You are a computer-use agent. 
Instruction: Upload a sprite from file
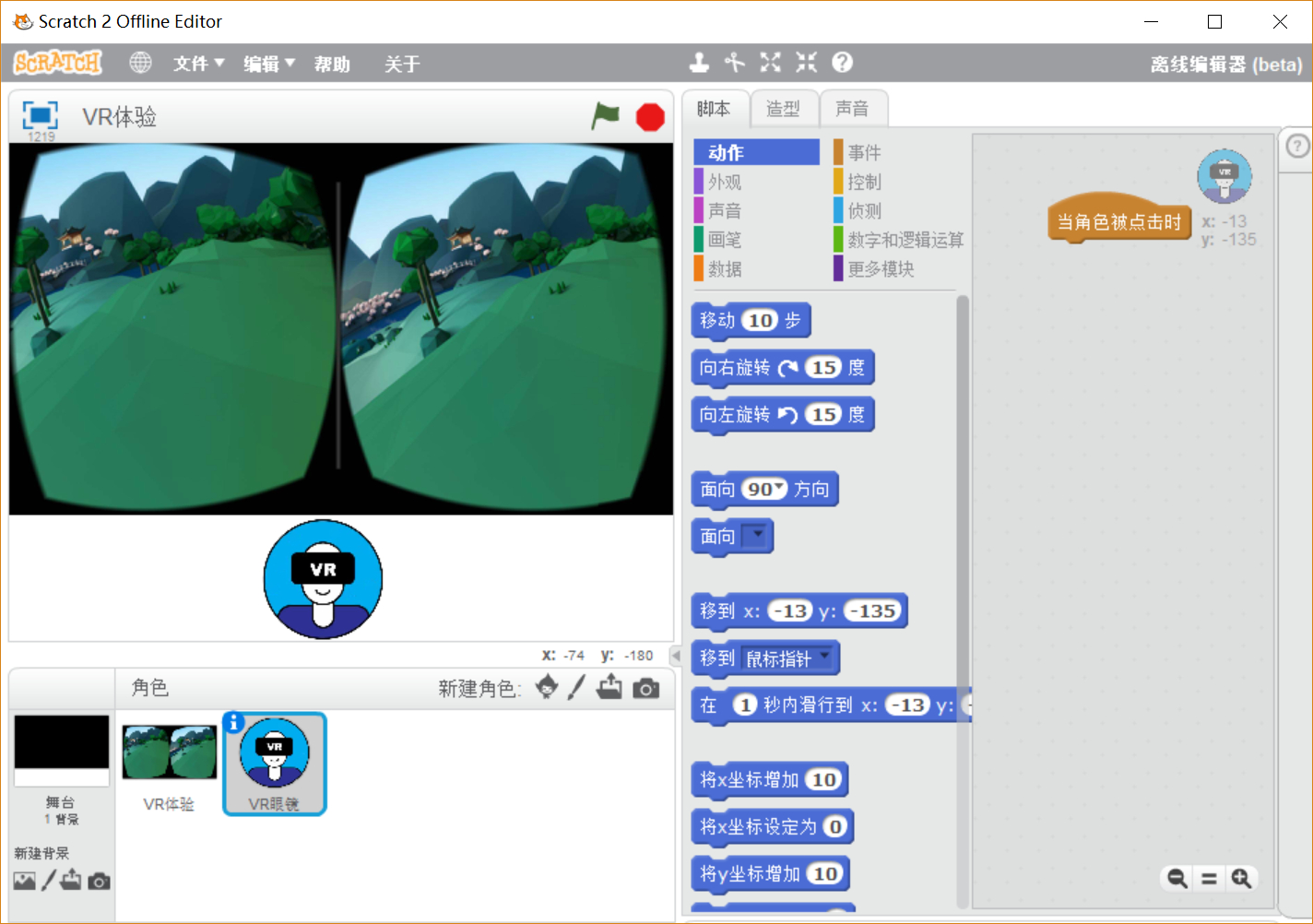point(609,687)
